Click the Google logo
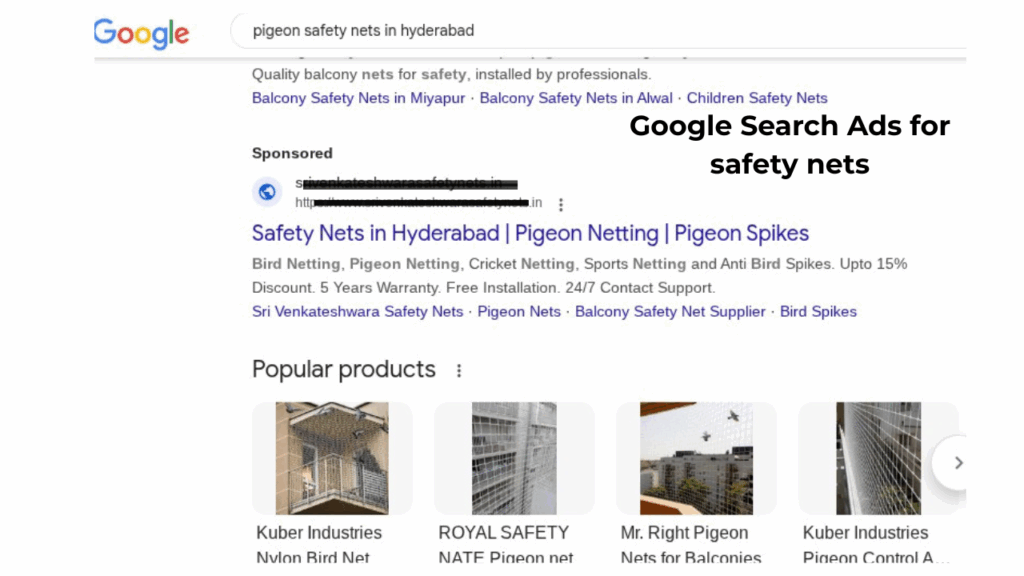1024x576 pixels. pos(141,33)
